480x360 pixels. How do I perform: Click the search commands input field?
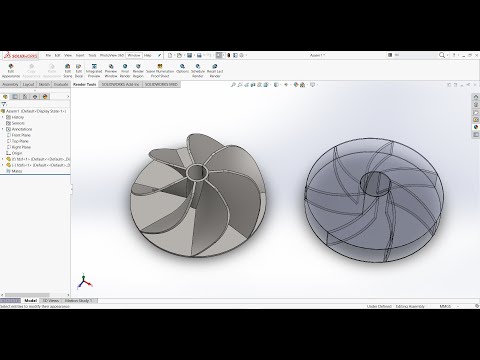415,55
